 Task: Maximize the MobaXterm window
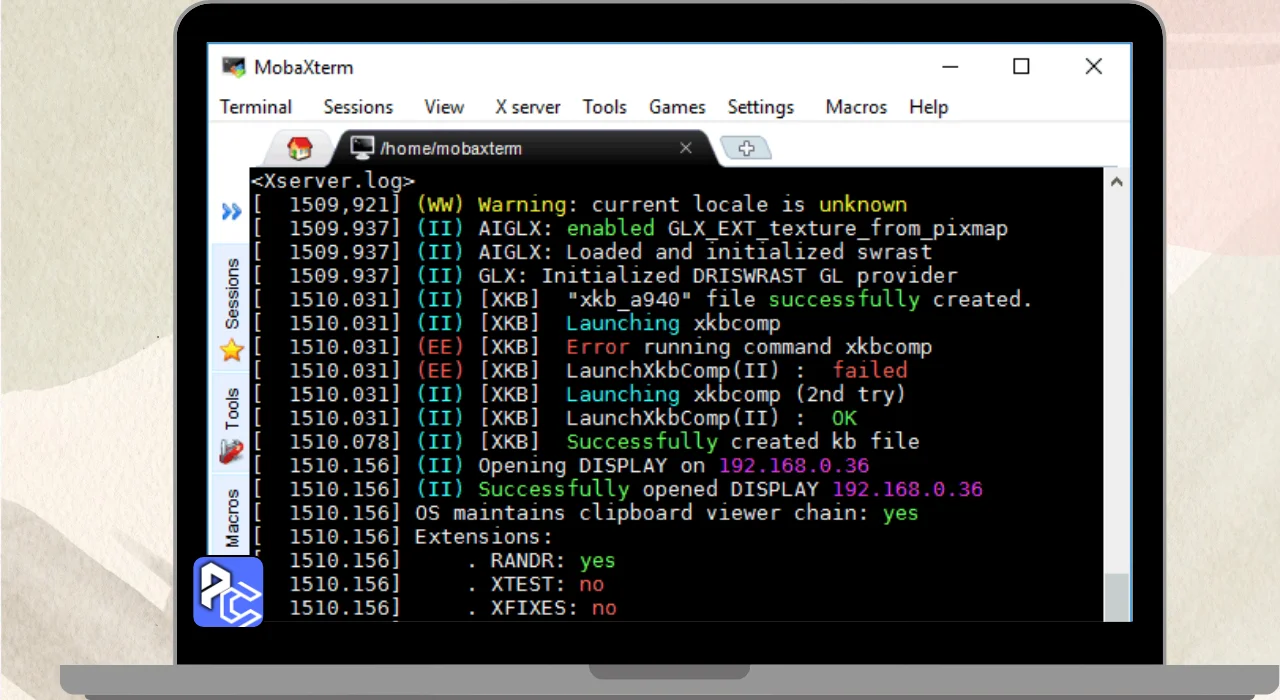pos(1021,66)
